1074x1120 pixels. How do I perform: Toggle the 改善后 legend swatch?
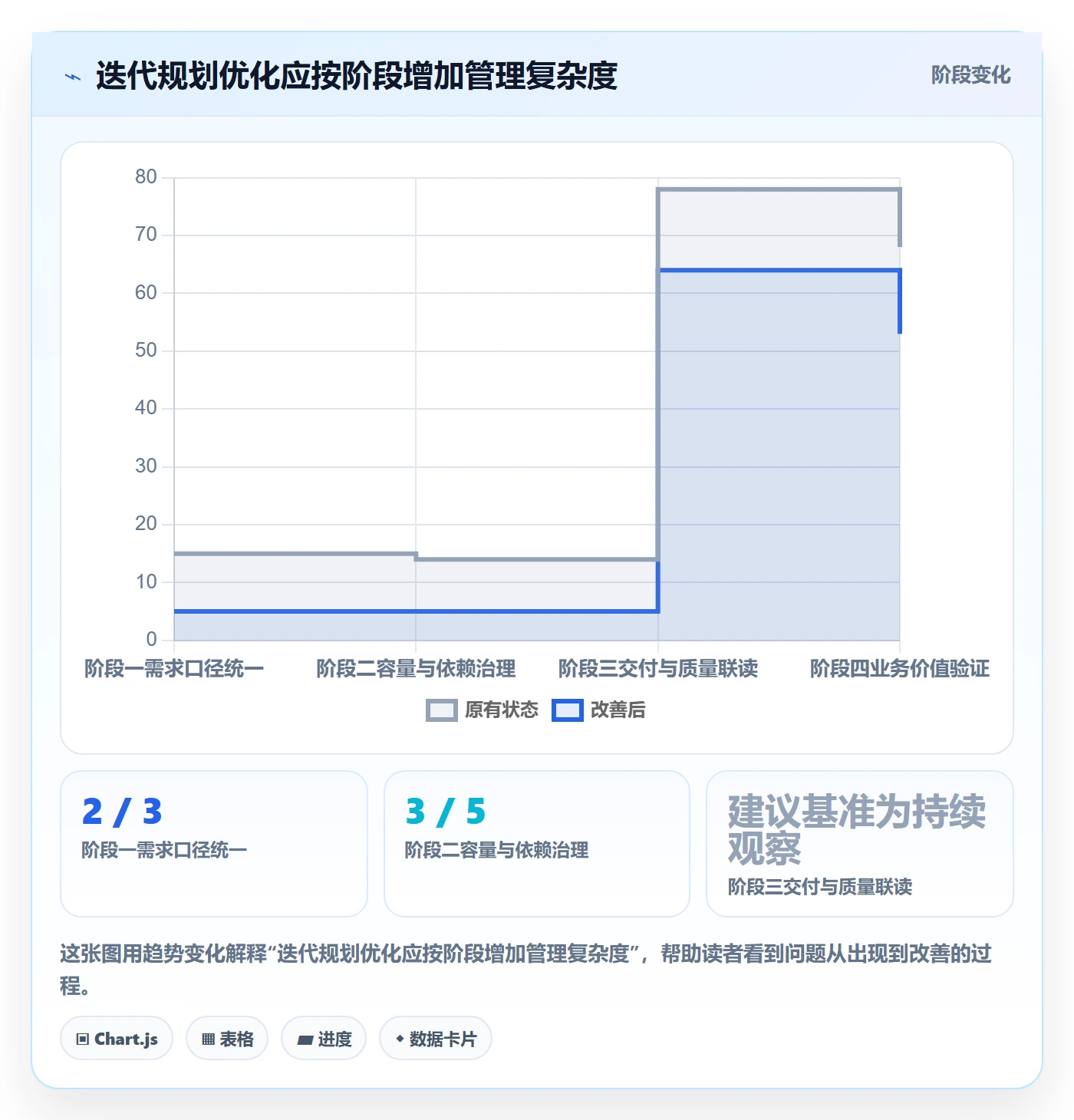point(568,710)
